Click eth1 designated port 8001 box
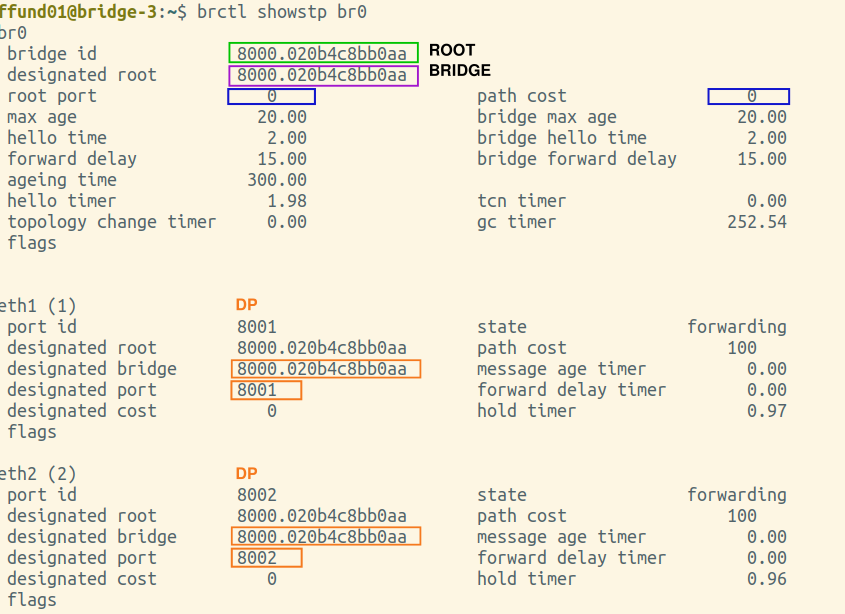 [x=266, y=390]
